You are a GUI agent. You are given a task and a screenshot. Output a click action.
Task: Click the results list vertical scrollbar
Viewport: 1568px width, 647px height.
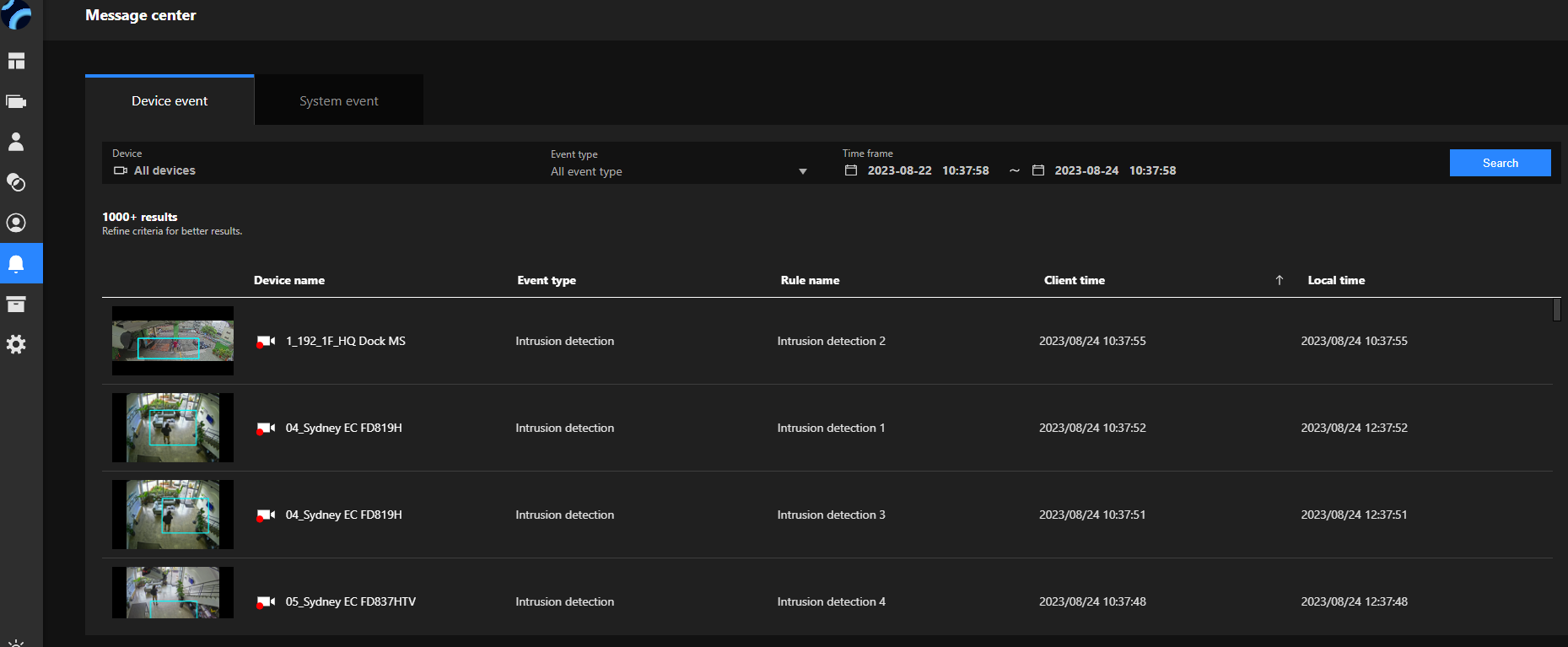pyautogui.click(x=1556, y=310)
